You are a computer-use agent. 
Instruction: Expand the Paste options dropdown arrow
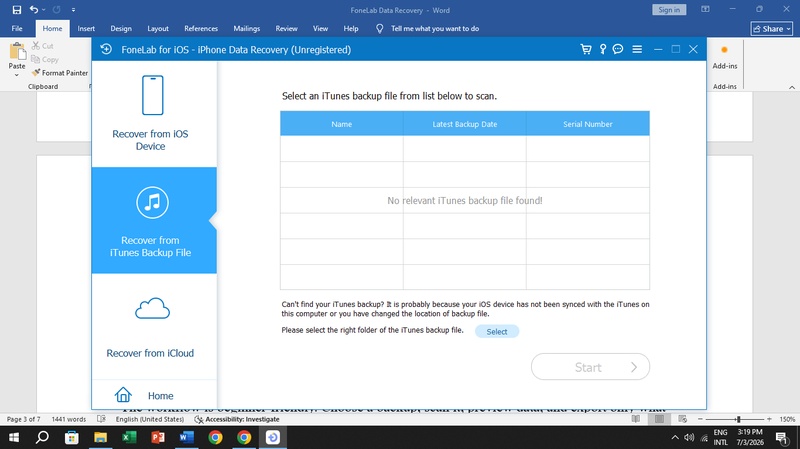[17, 75]
